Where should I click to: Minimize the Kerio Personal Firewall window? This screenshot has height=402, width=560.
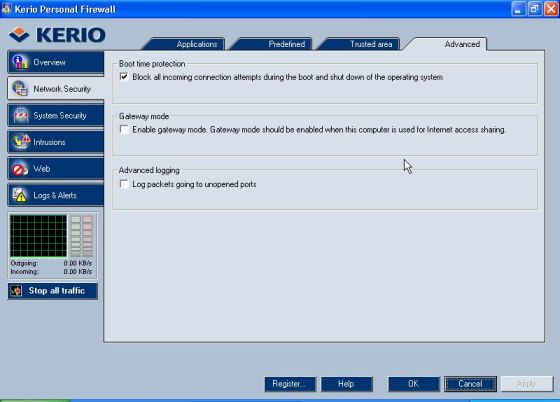pos(519,9)
